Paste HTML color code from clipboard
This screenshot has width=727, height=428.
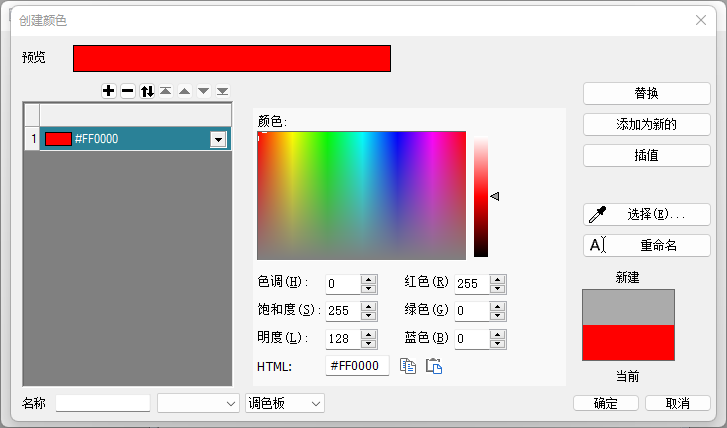[x=434, y=366]
